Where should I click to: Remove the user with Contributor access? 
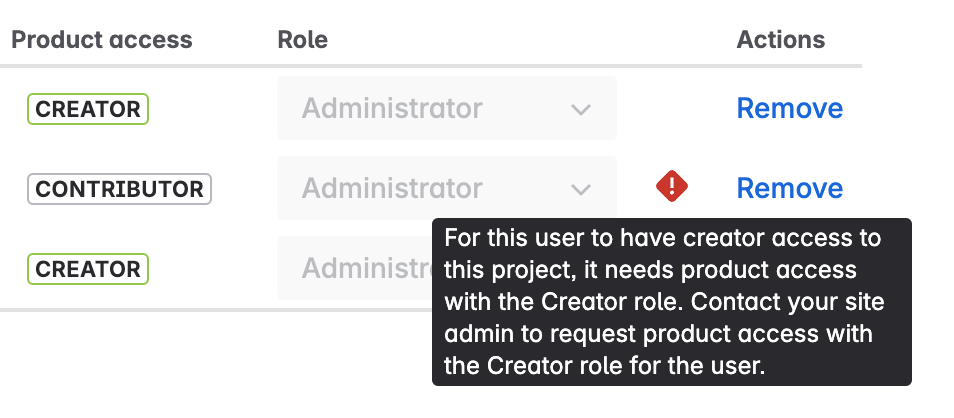tap(789, 188)
